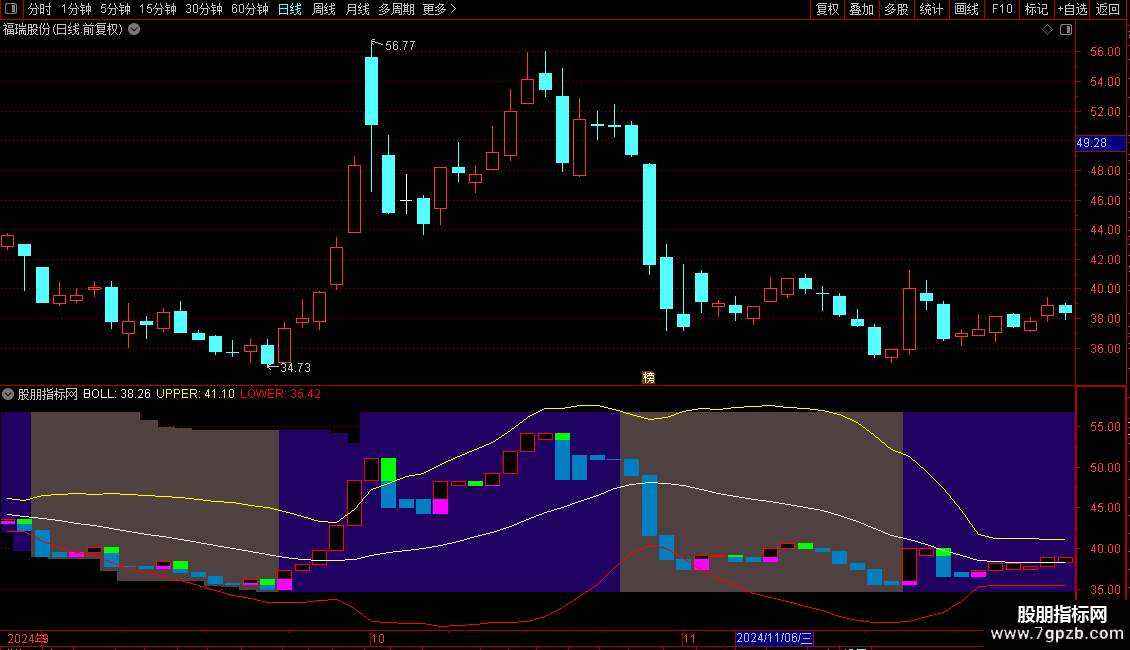Select the 60分钟 period
The image size is (1130, 650).
[250, 9]
